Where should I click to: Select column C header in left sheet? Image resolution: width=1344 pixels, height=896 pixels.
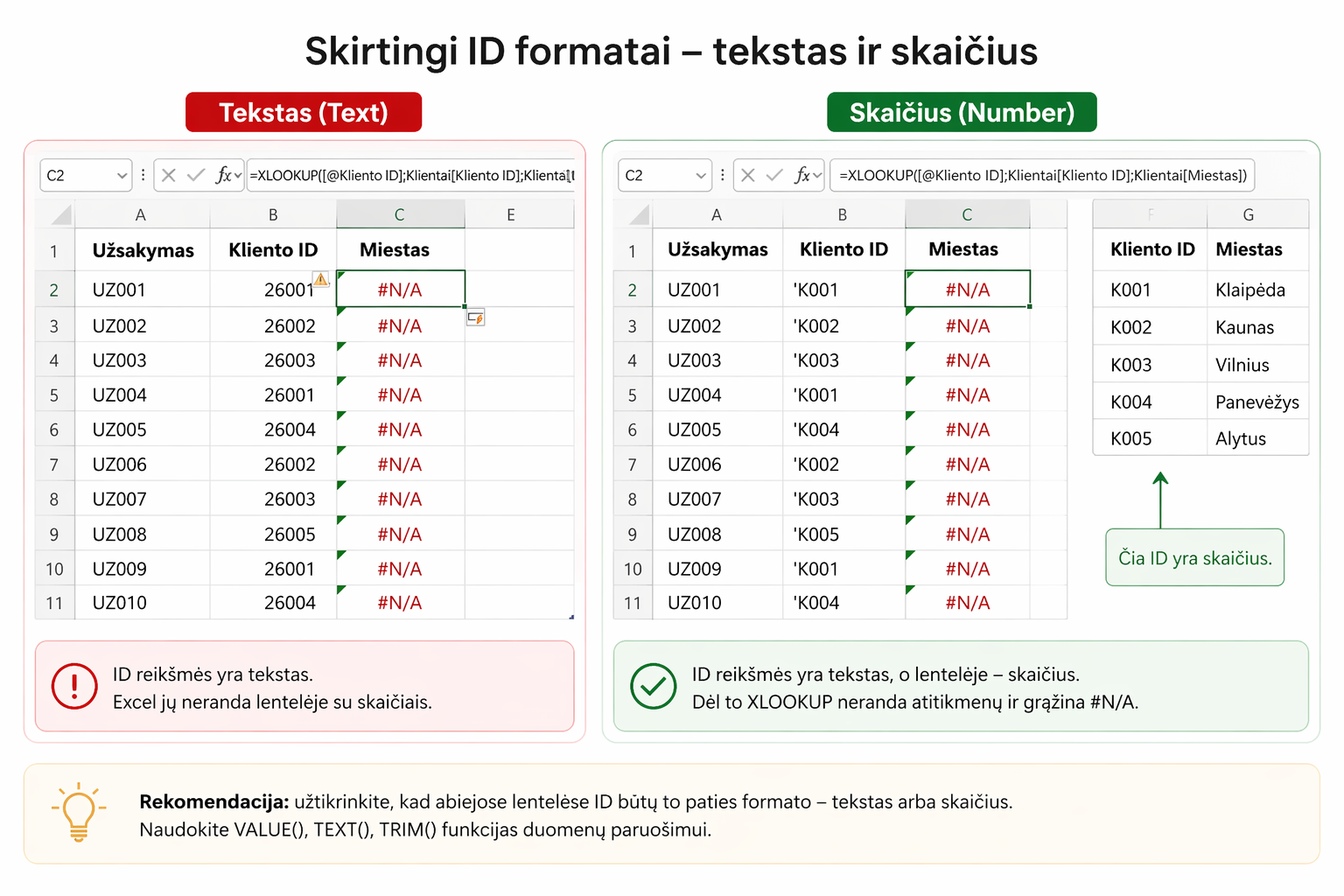(400, 214)
